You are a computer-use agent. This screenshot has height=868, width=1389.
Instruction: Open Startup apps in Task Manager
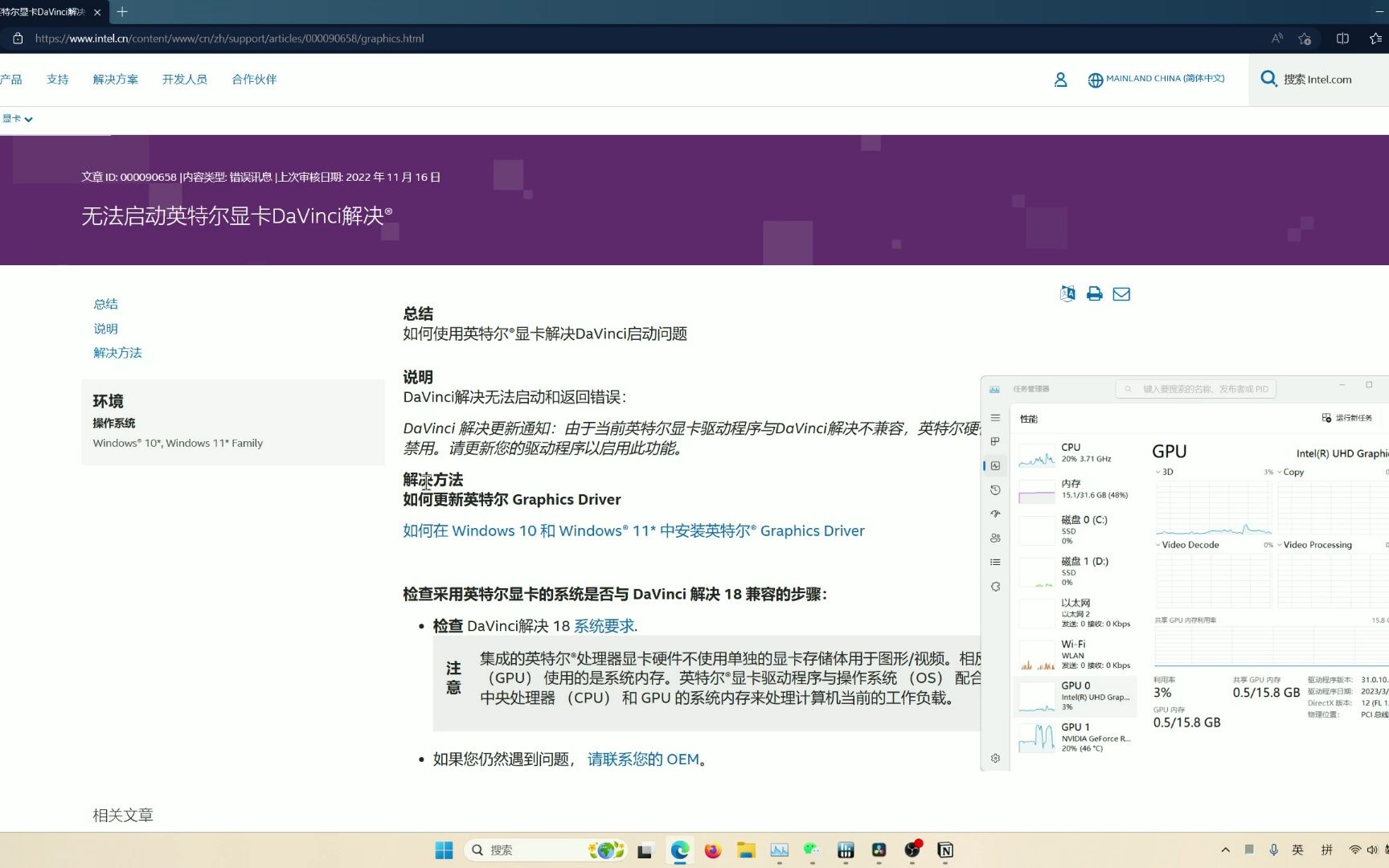(995, 514)
